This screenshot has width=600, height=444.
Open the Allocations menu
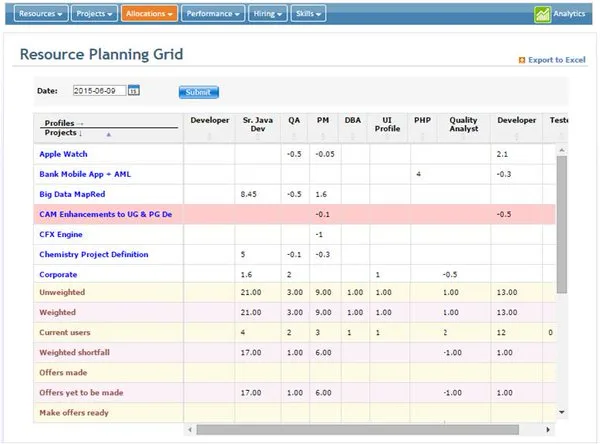point(149,13)
